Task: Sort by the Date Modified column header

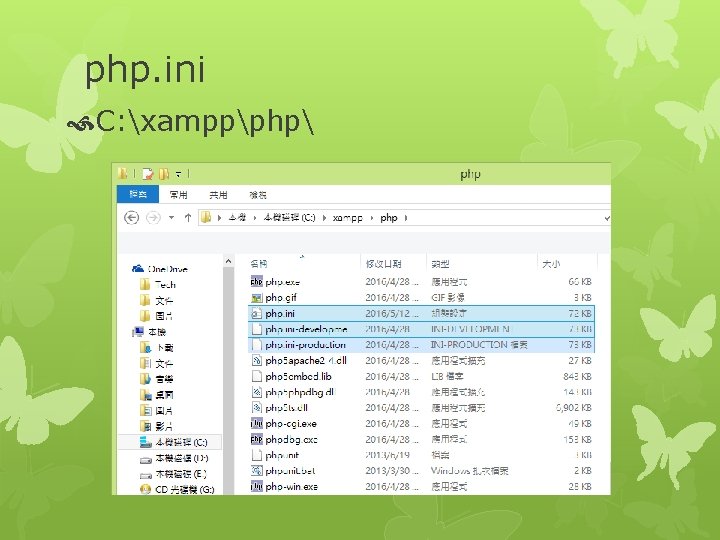Action: [x=383, y=264]
